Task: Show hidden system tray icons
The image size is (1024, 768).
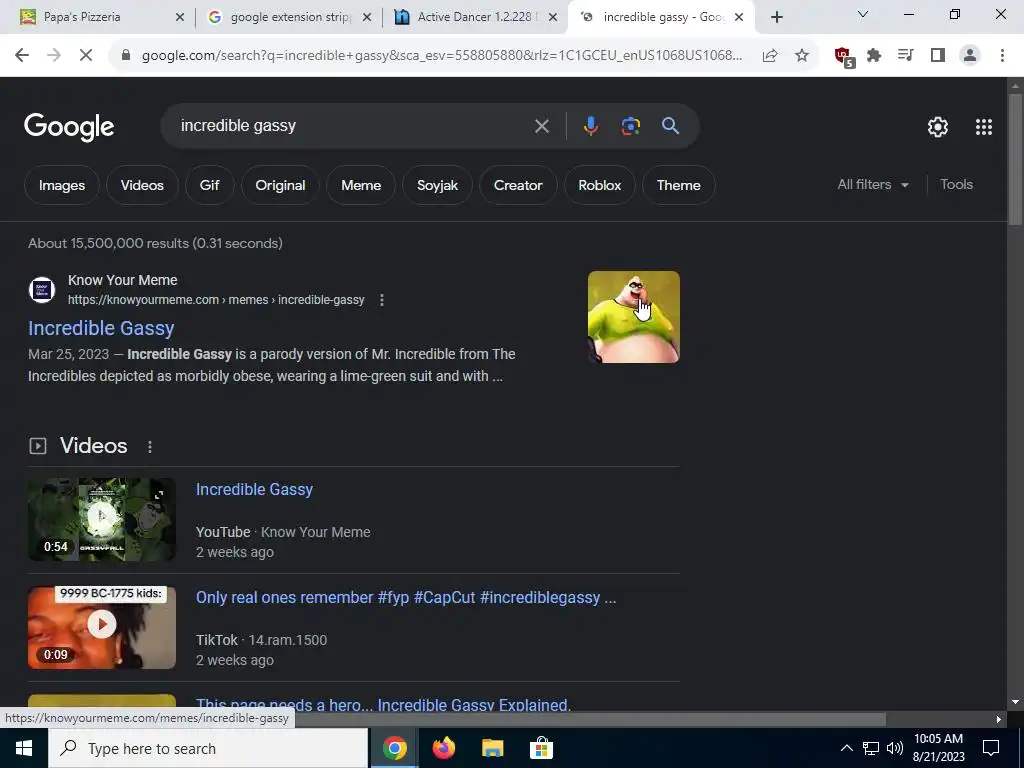Action: (846, 748)
